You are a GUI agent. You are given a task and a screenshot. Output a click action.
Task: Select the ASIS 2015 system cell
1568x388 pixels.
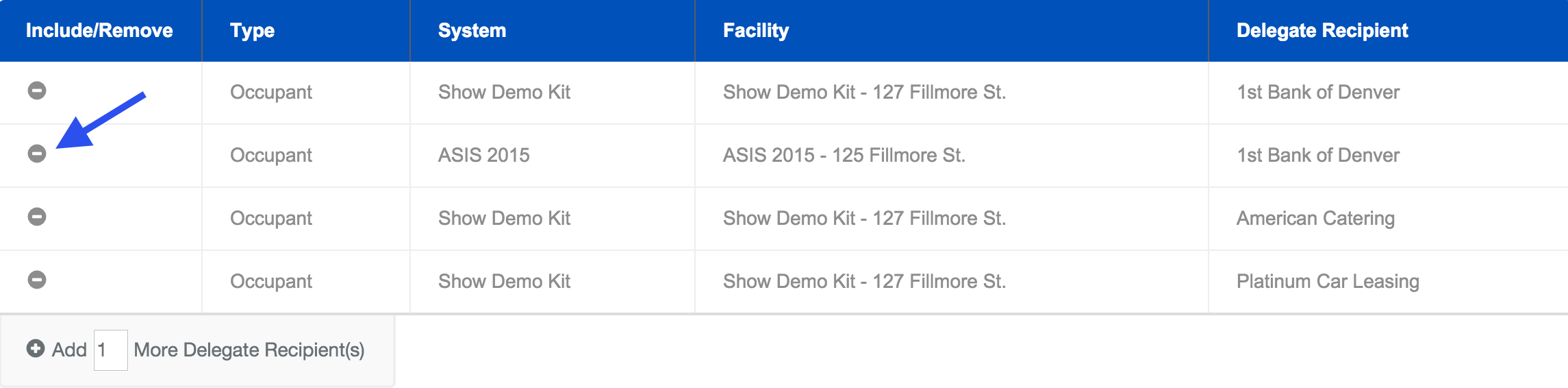[483, 156]
